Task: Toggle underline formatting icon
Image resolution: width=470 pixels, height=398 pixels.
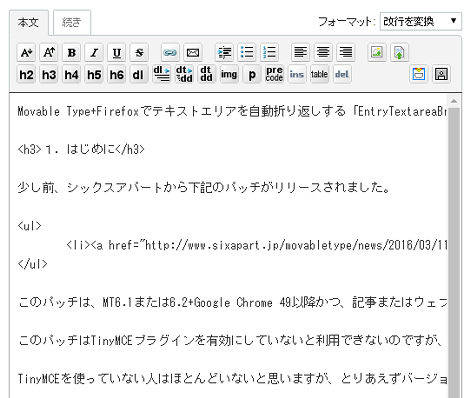Action: click(117, 52)
